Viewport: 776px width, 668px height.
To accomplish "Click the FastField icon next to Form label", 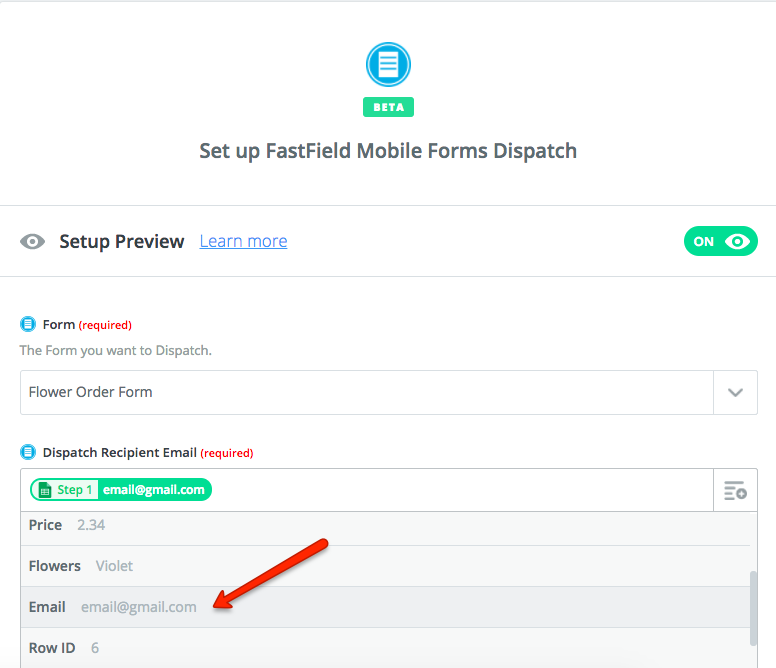I will (28, 324).
